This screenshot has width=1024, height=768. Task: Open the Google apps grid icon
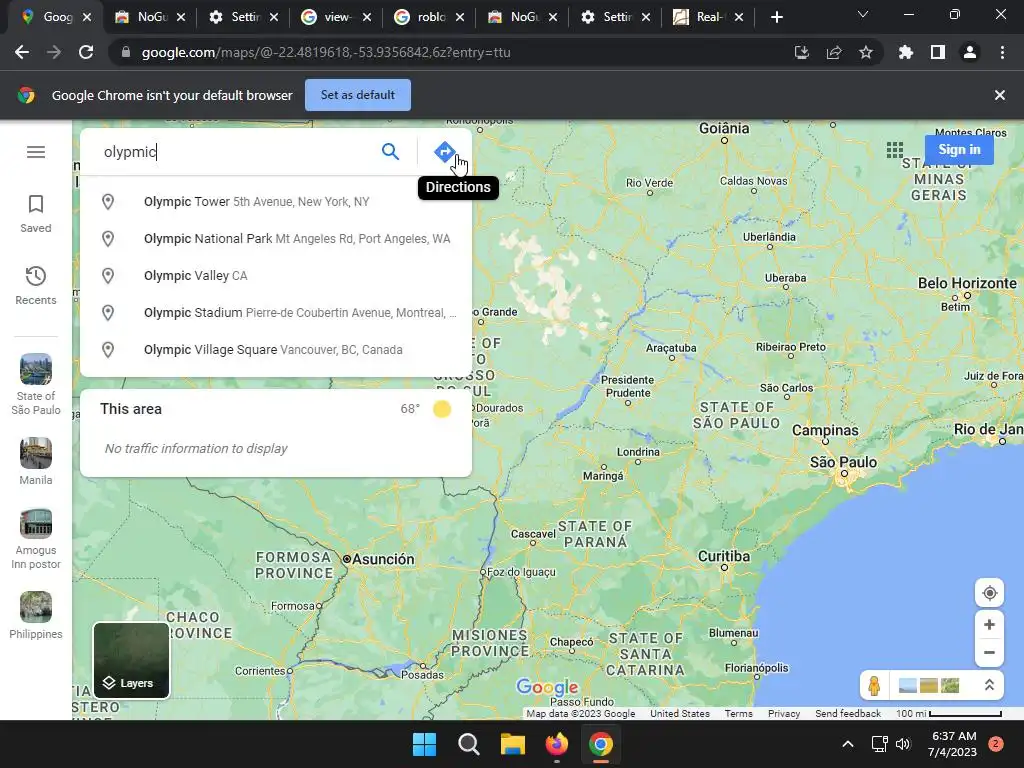895,150
